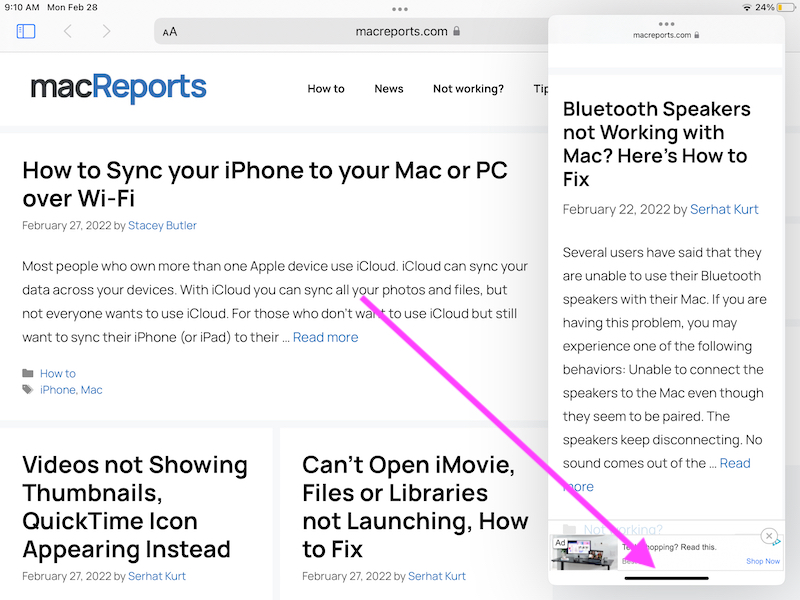Open author Stacey Butler's page
The image size is (800, 600).
(x=162, y=226)
